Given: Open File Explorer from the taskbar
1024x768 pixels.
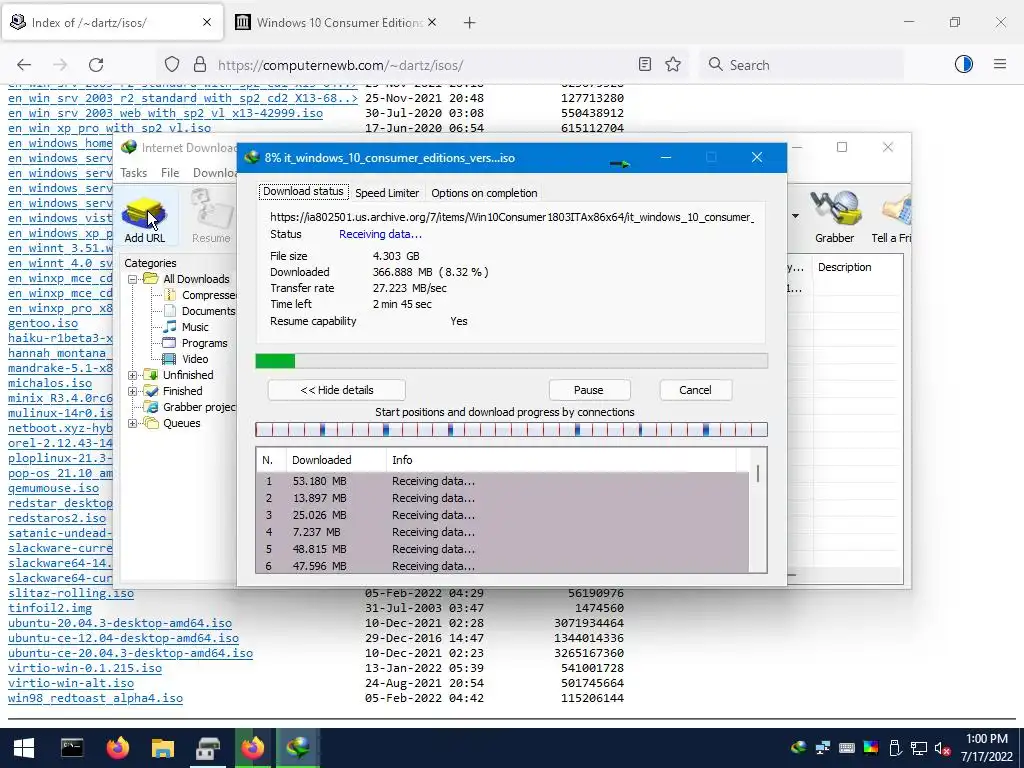Looking at the screenshot, I should click(x=163, y=748).
